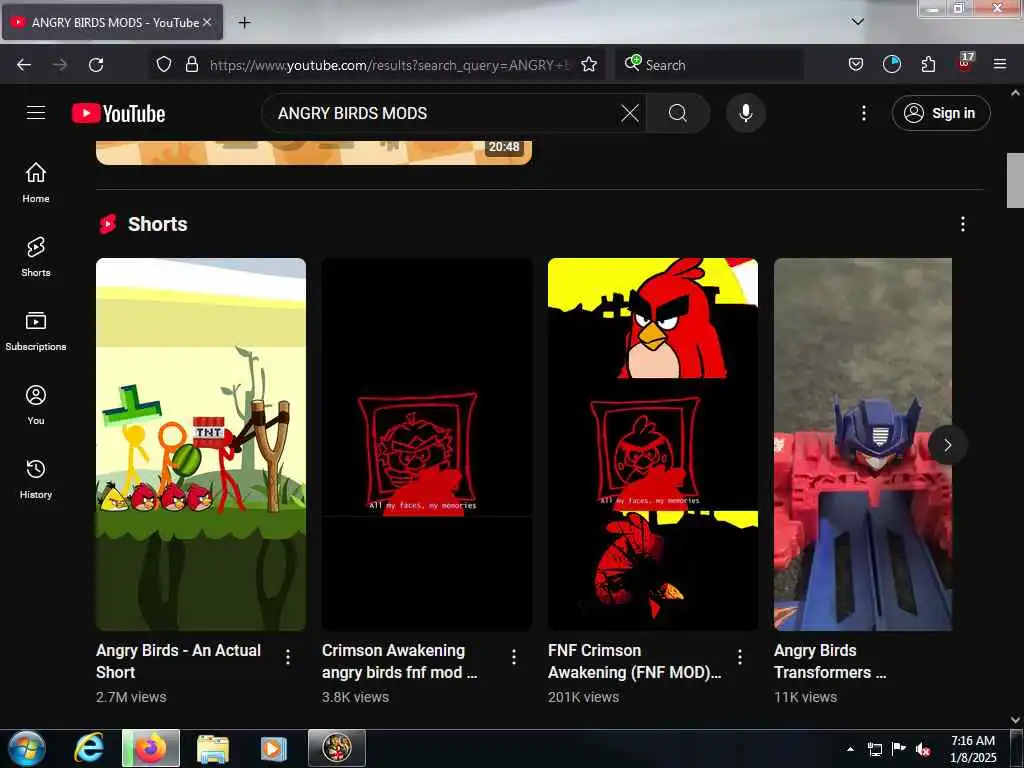Open Shorts in the sidebar

36,257
